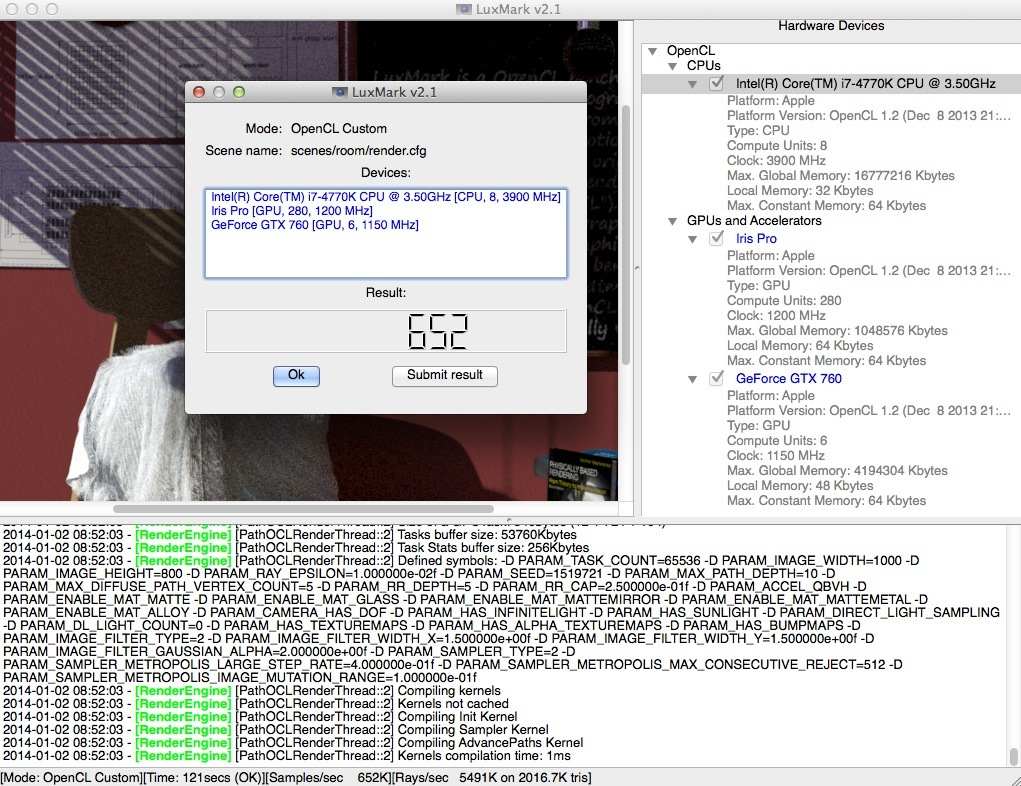Click the scene name 'scenes/room/render.cfg'

[x=358, y=151]
